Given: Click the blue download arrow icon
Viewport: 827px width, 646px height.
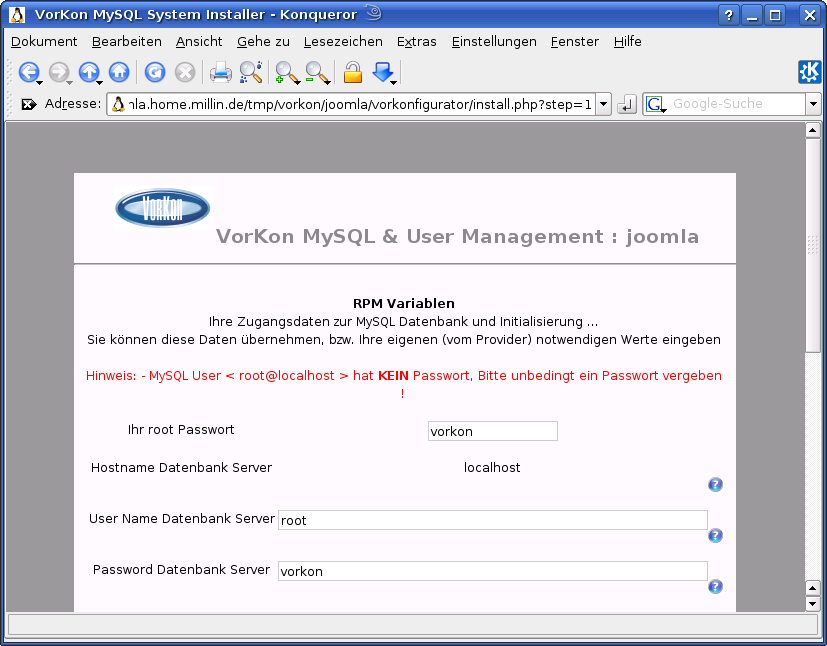Looking at the screenshot, I should pos(382,71).
